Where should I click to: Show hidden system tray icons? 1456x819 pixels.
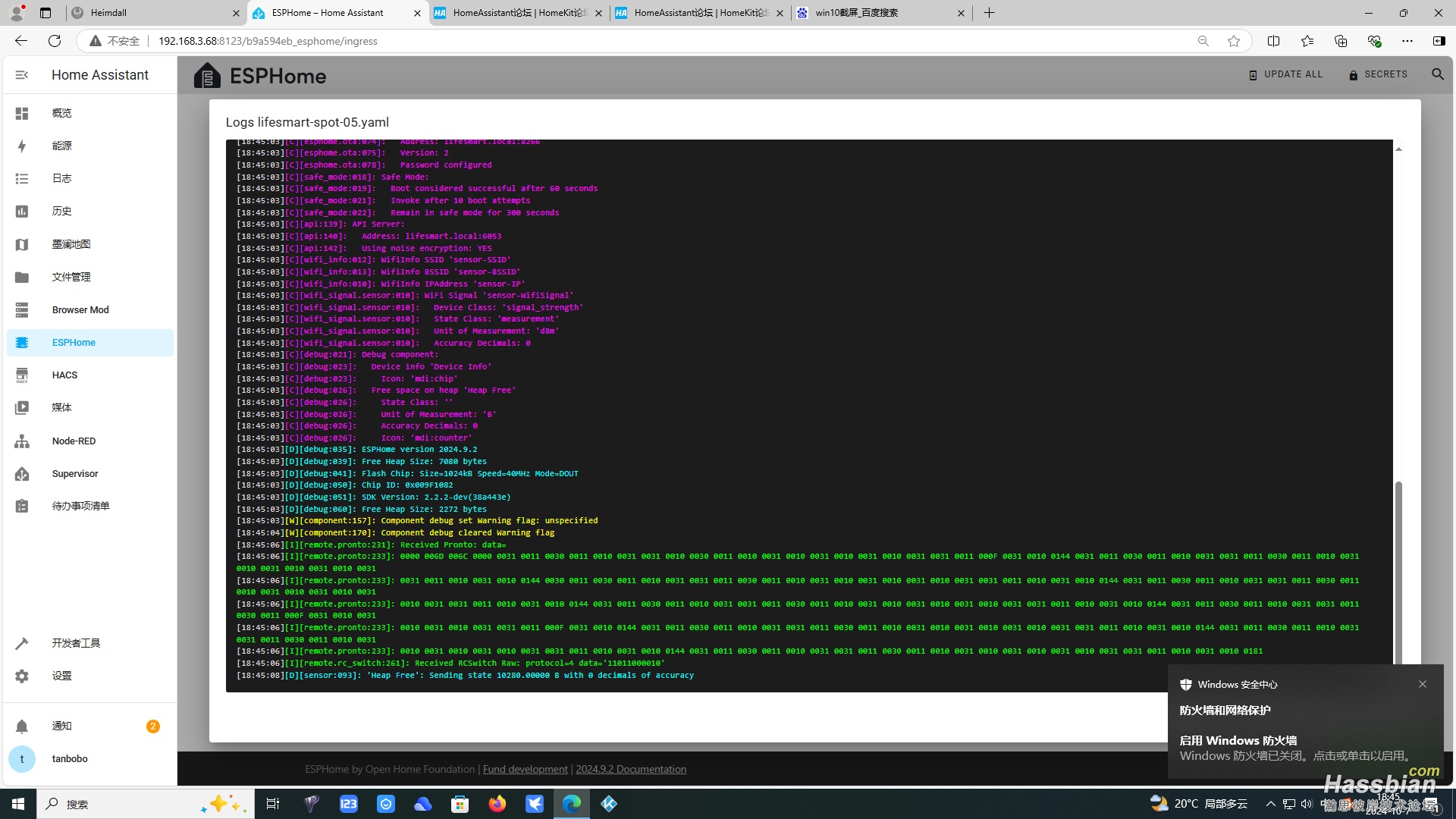click(1271, 804)
